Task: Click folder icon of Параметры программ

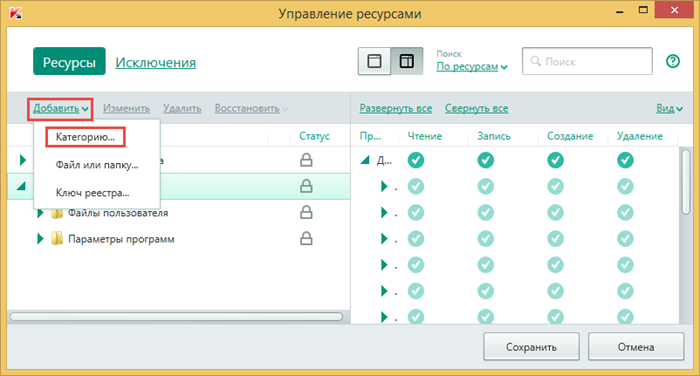Action: (57, 238)
